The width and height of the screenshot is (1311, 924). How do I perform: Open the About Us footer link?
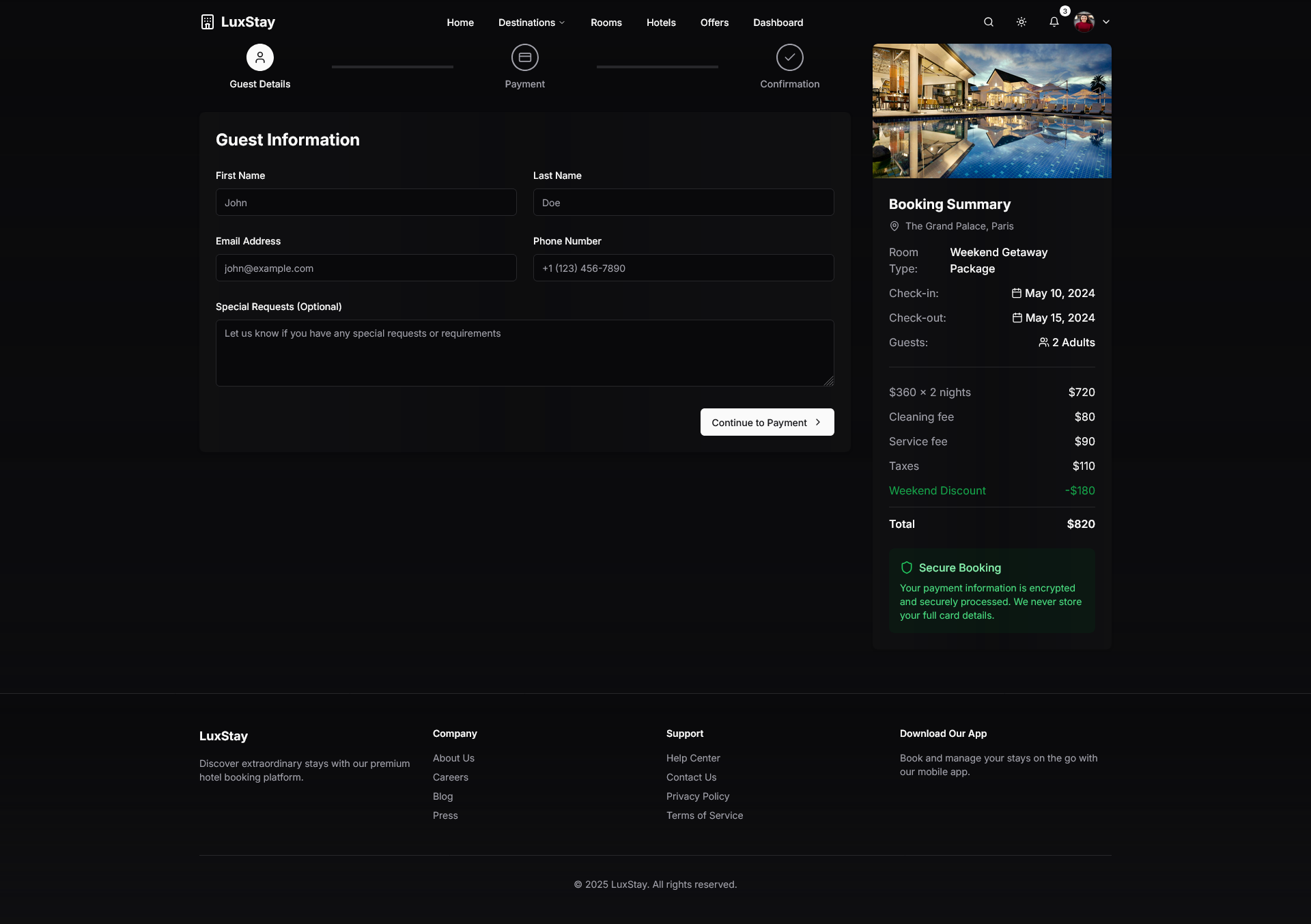[453, 758]
